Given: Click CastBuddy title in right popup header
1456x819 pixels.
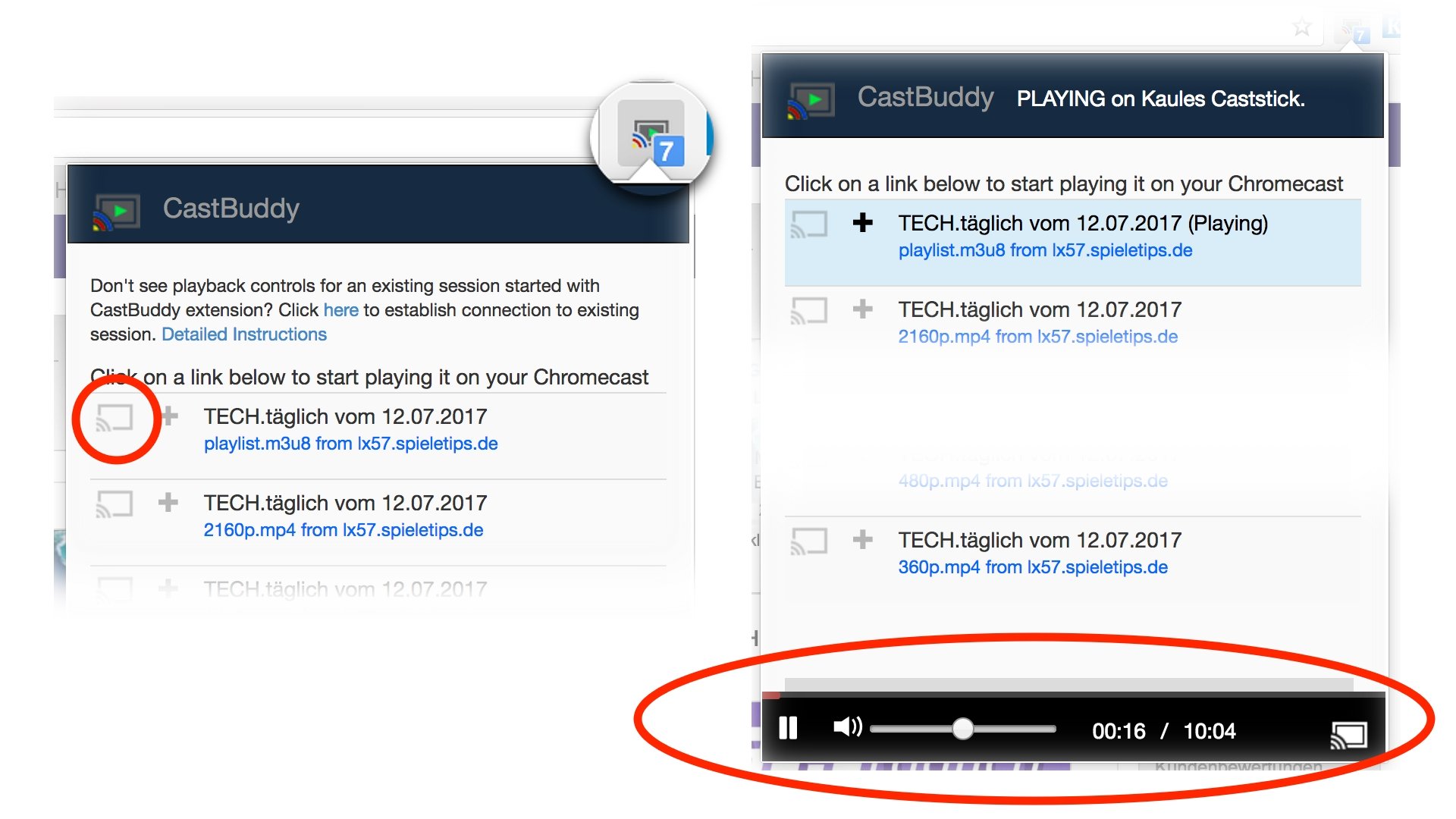Looking at the screenshot, I should coord(925,97).
